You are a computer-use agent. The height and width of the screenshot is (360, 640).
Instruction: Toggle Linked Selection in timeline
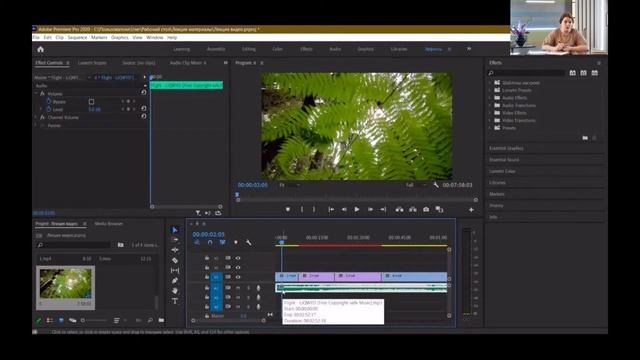tap(222, 242)
